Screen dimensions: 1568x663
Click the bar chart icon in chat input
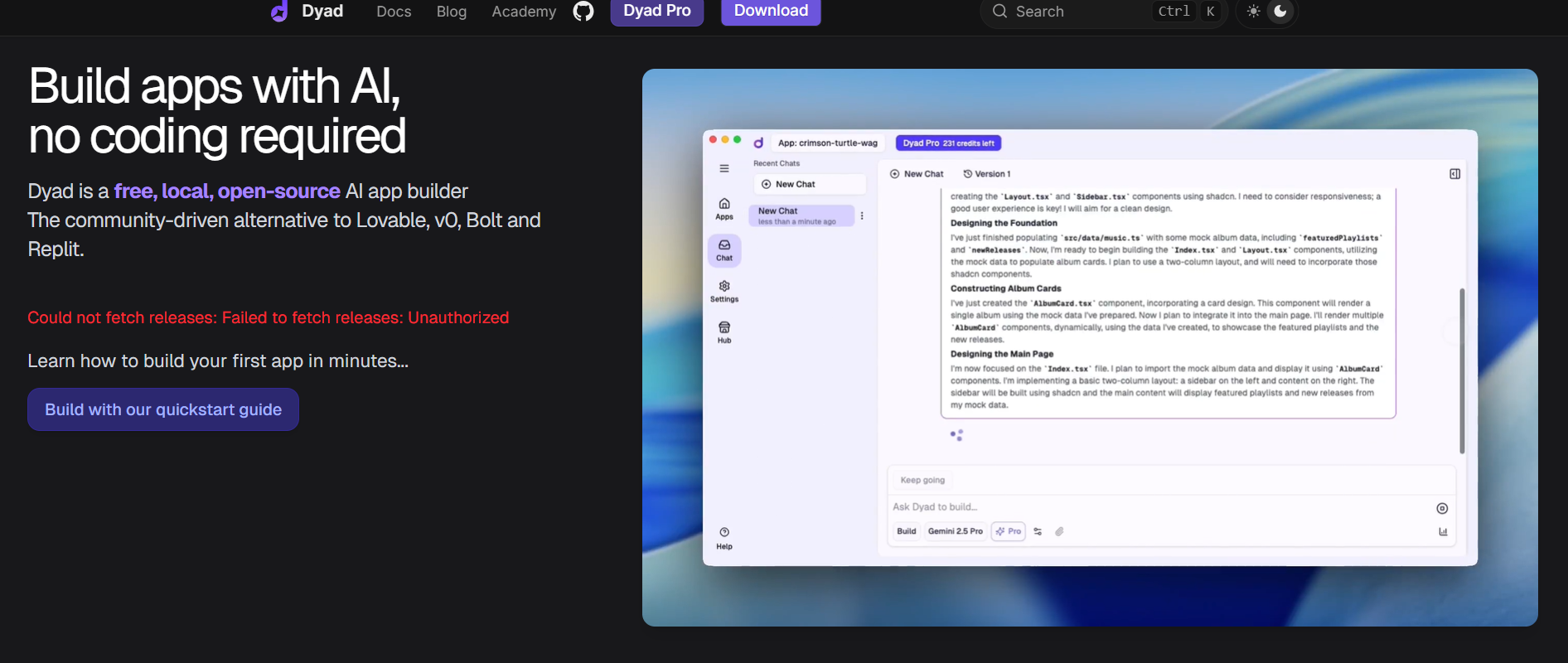click(x=1443, y=532)
